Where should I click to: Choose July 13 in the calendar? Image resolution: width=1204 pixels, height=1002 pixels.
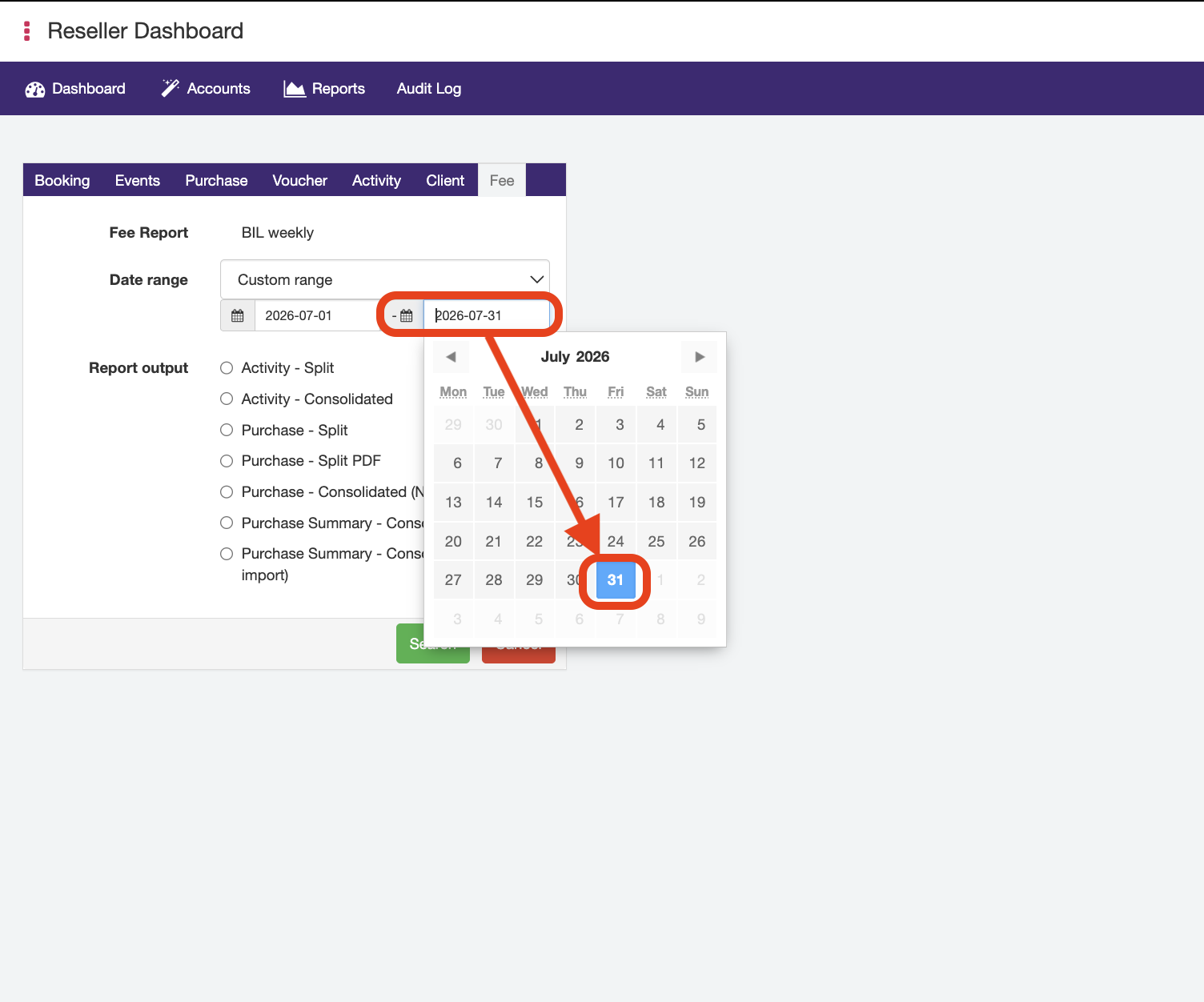pyautogui.click(x=453, y=503)
